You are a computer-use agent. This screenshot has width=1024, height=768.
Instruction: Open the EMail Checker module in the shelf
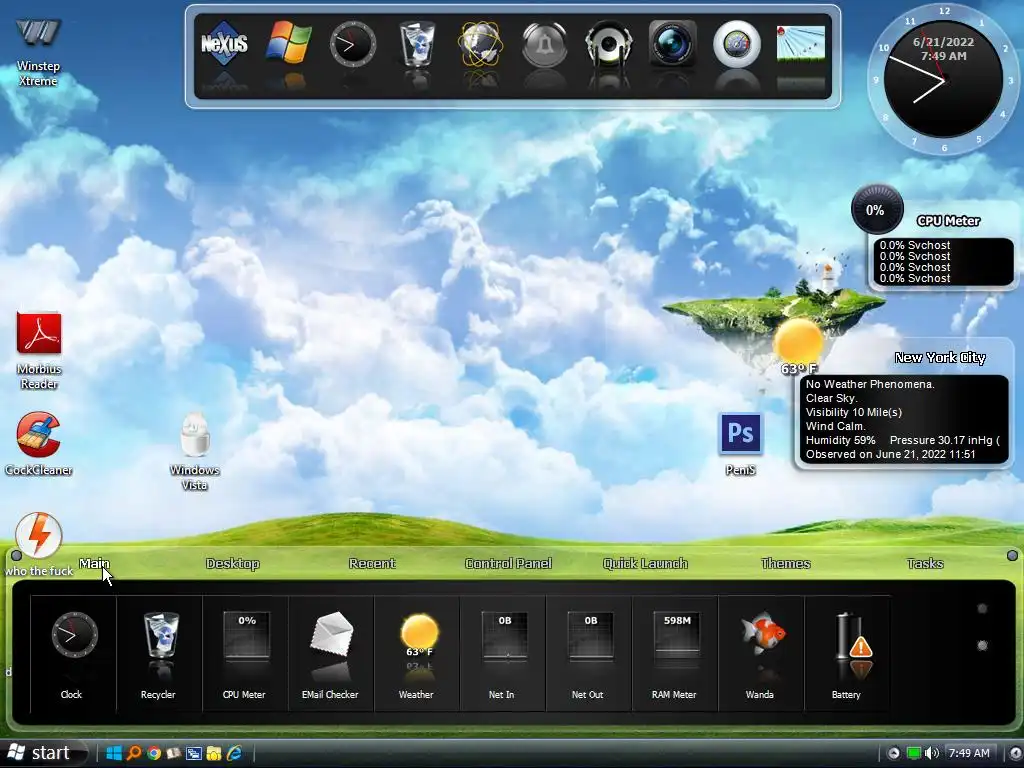331,653
